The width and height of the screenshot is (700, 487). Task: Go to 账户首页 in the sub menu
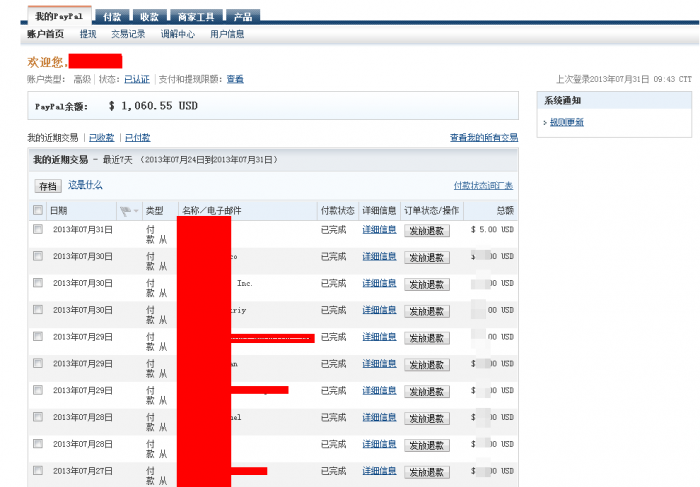pyautogui.click(x=46, y=34)
